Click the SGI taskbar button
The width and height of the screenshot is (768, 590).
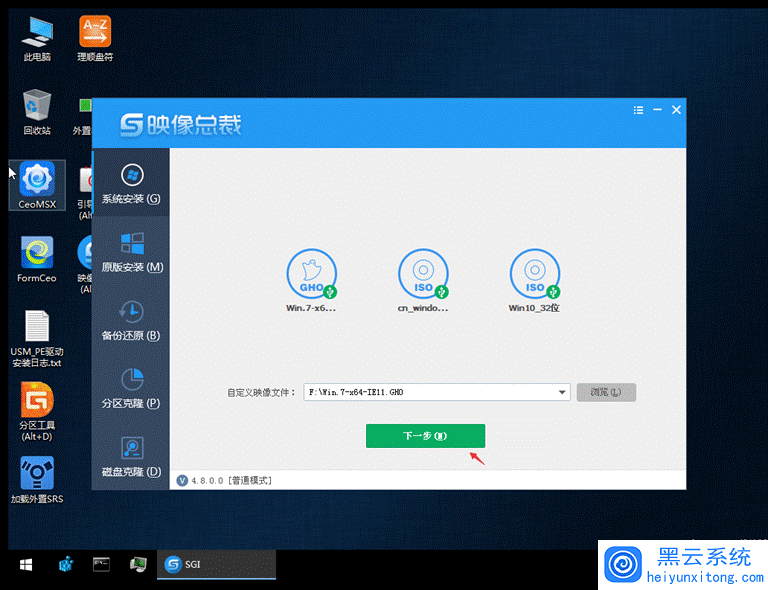(215, 565)
